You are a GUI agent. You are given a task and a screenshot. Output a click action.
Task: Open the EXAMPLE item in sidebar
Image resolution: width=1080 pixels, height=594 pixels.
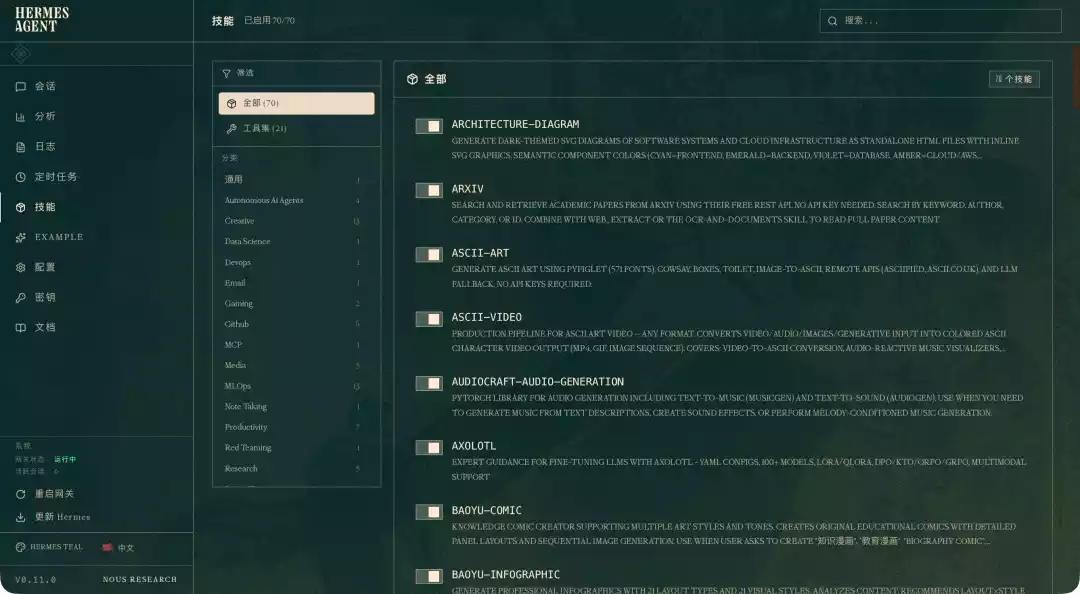[x=59, y=237]
